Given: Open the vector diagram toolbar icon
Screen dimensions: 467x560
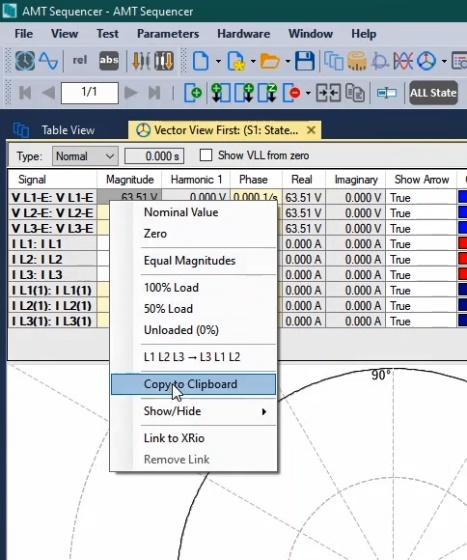Looking at the screenshot, I should pyautogui.click(x=427, y=61).
